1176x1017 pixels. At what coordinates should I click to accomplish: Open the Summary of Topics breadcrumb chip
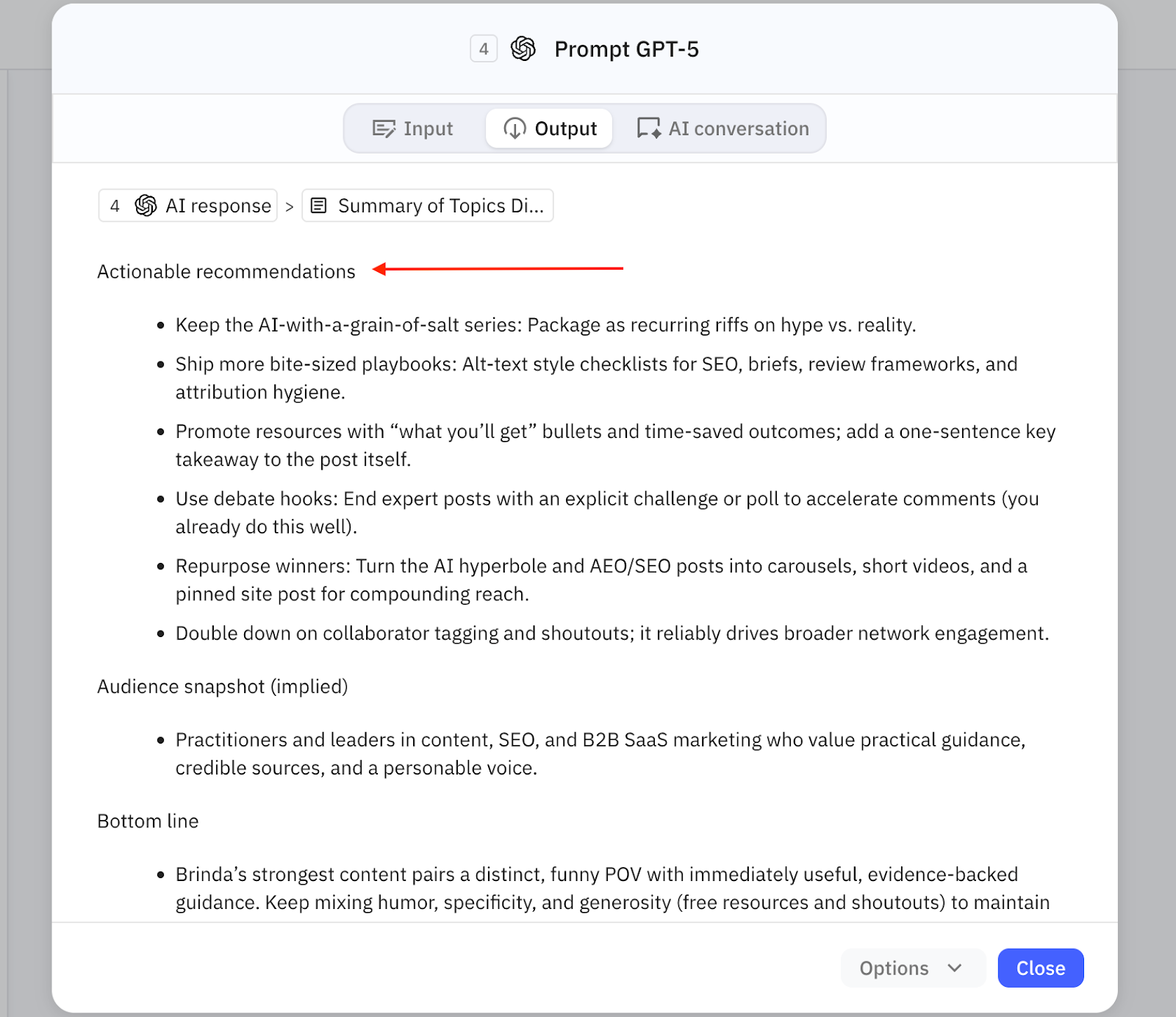point(428,206)
